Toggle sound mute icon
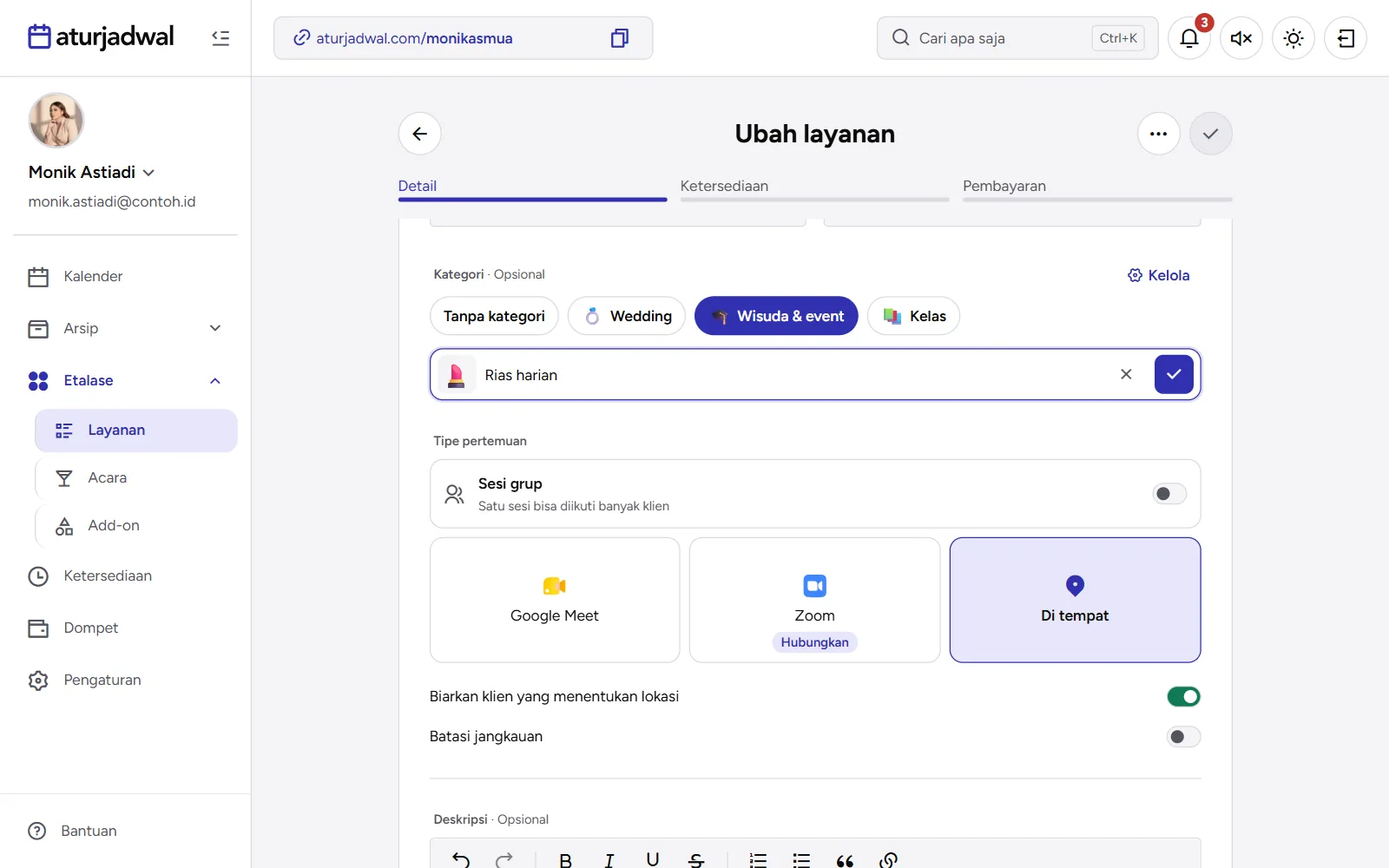The image size is (1389, 868). [1241, 38]
